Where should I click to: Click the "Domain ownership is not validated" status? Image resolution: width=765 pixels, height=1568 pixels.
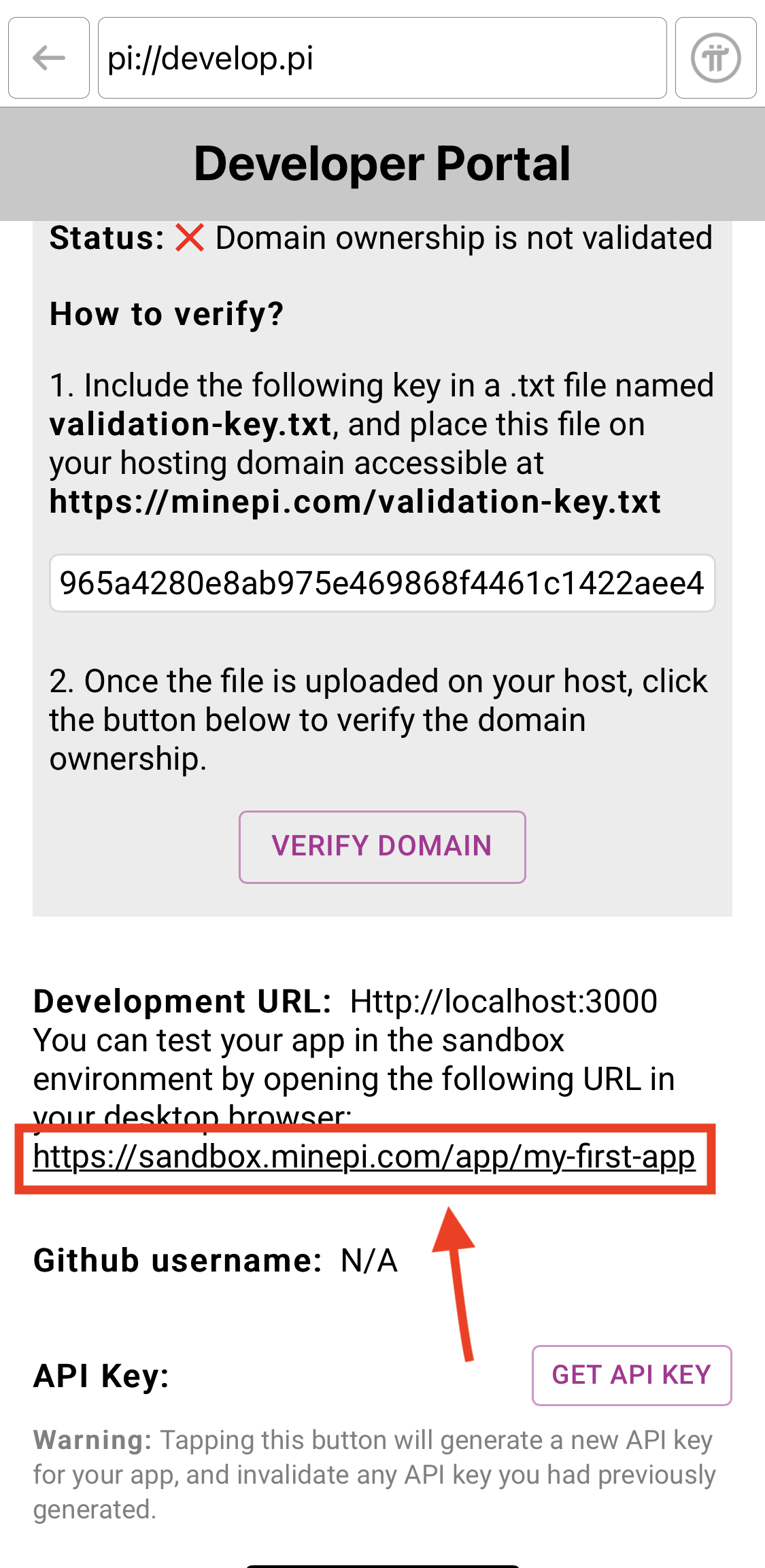tap(464, 238)
